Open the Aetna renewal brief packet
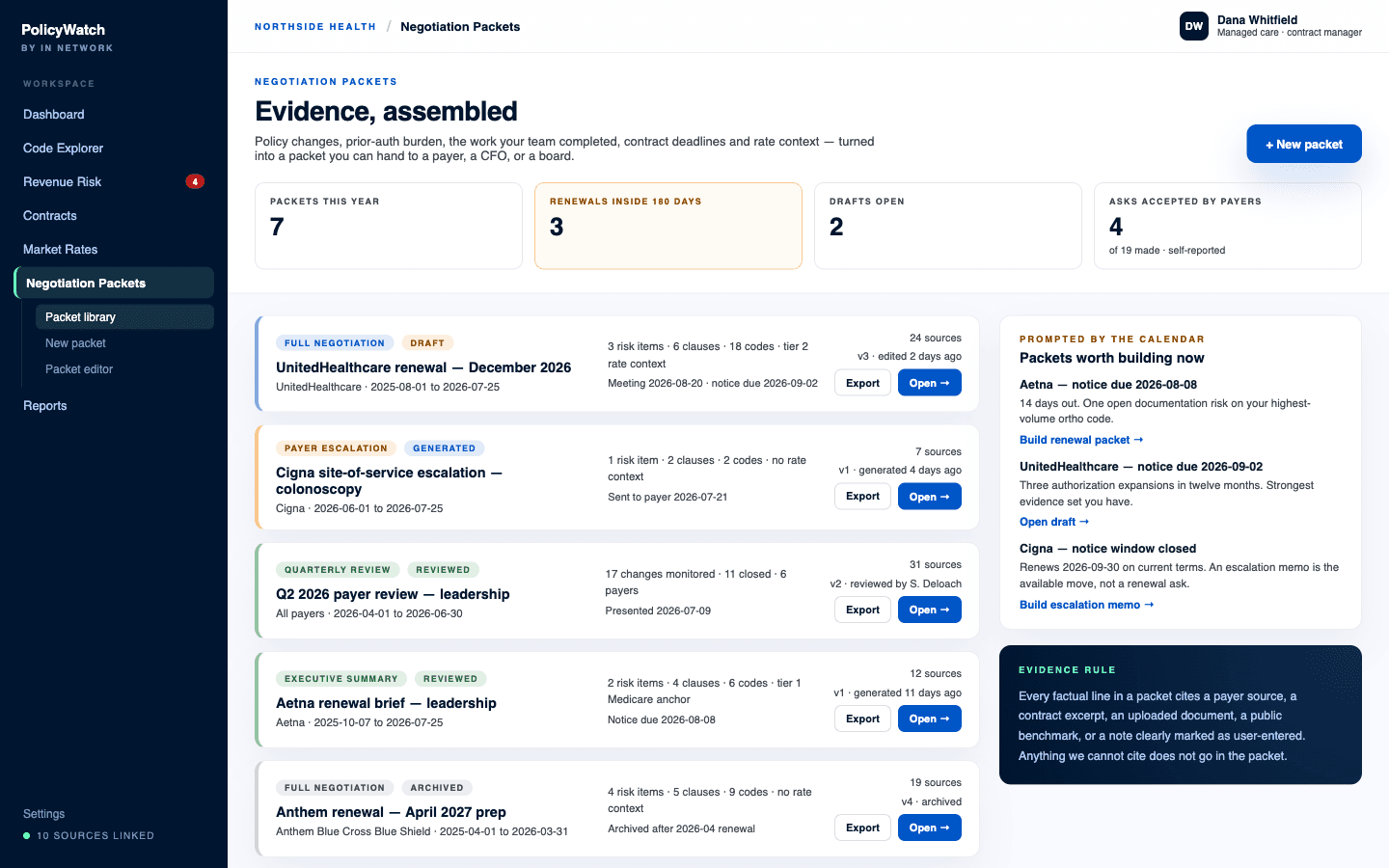Screen dimensions: 1389x868 [x=929, y=719]
